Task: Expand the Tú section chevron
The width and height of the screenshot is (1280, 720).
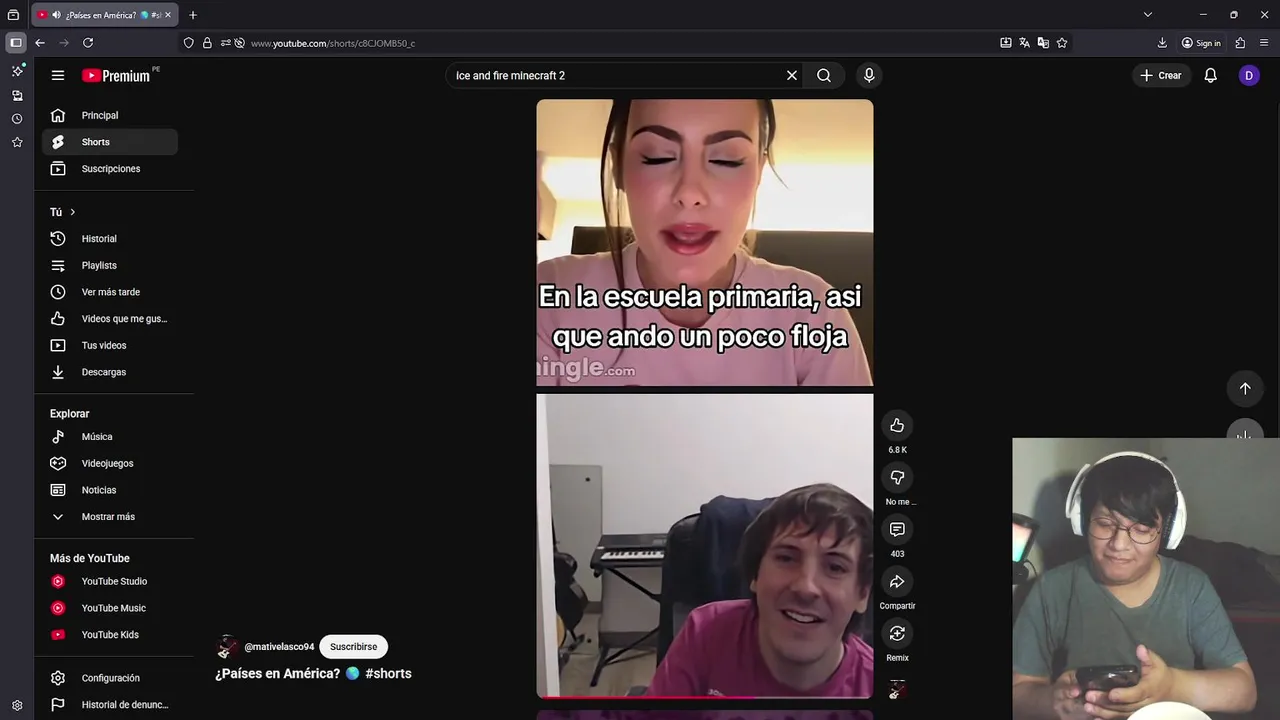Action: [72, 212]
